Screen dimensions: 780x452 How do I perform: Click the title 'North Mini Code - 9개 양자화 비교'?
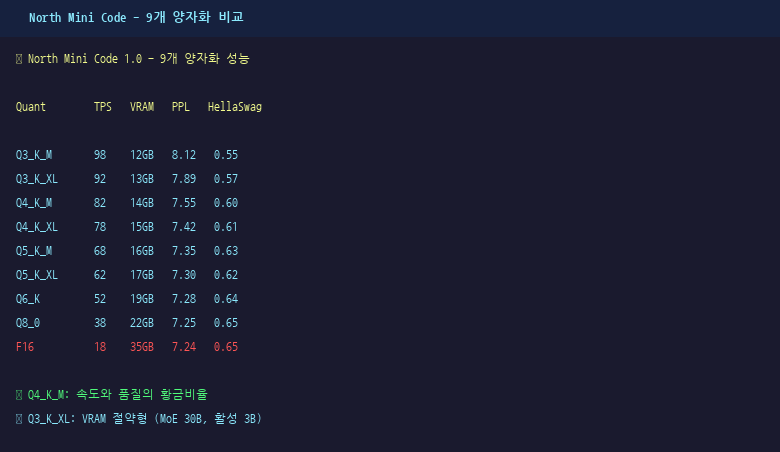[x=136, y=17]
